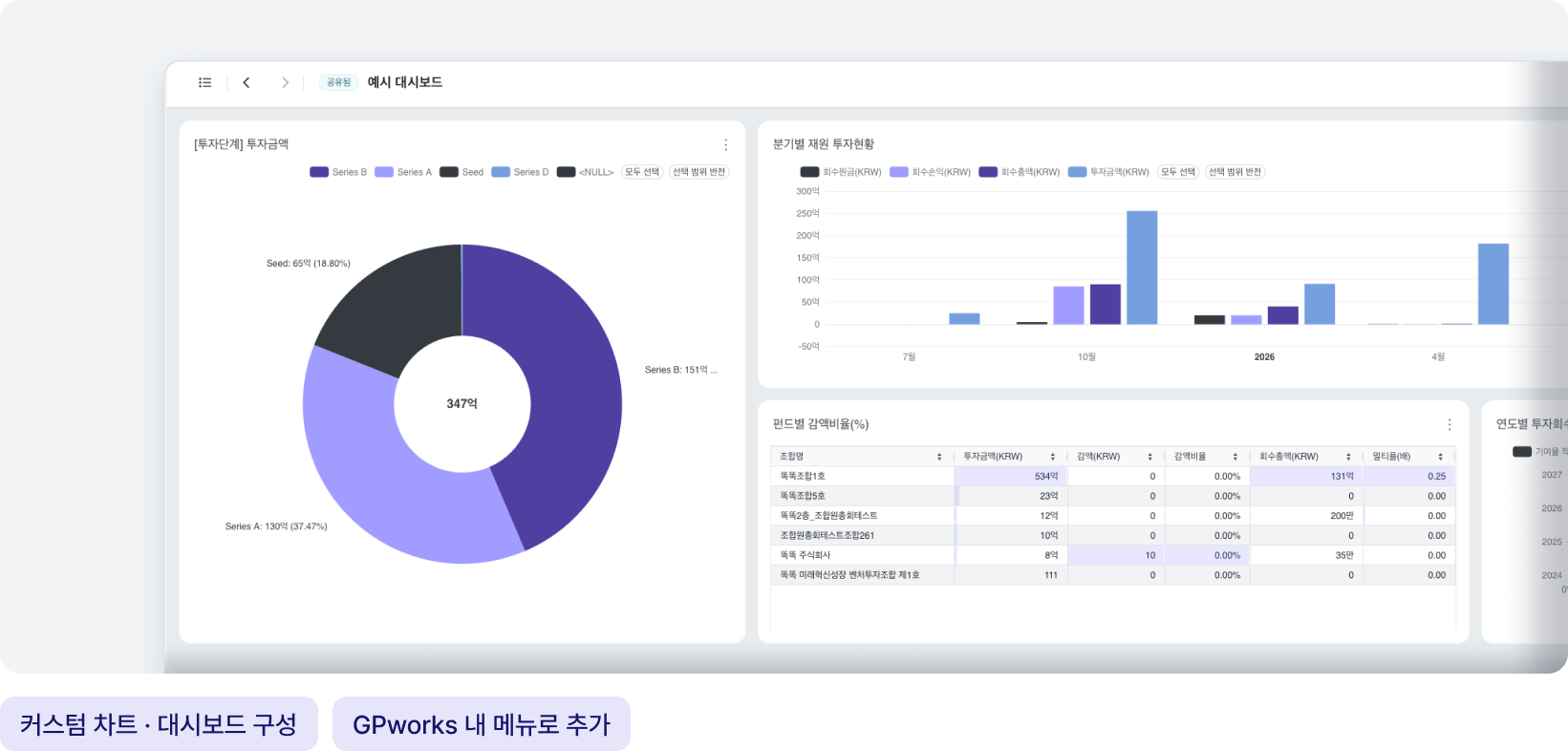Viewport: 1568px width, 751px height.
Task: Toggle Series A legend in pie chart
Action: [403, 172]
